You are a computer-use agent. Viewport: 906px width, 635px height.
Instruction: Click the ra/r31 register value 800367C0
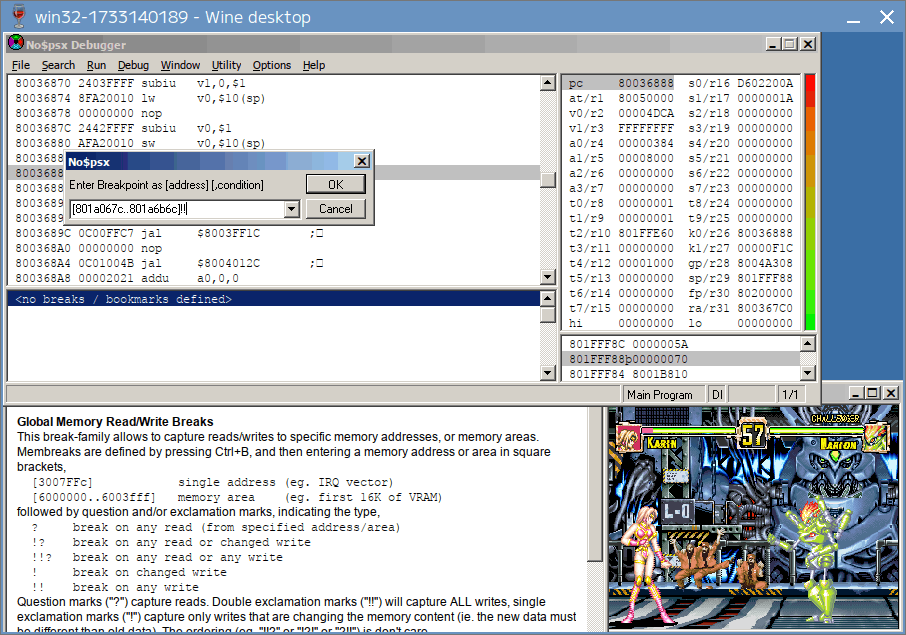765,309
